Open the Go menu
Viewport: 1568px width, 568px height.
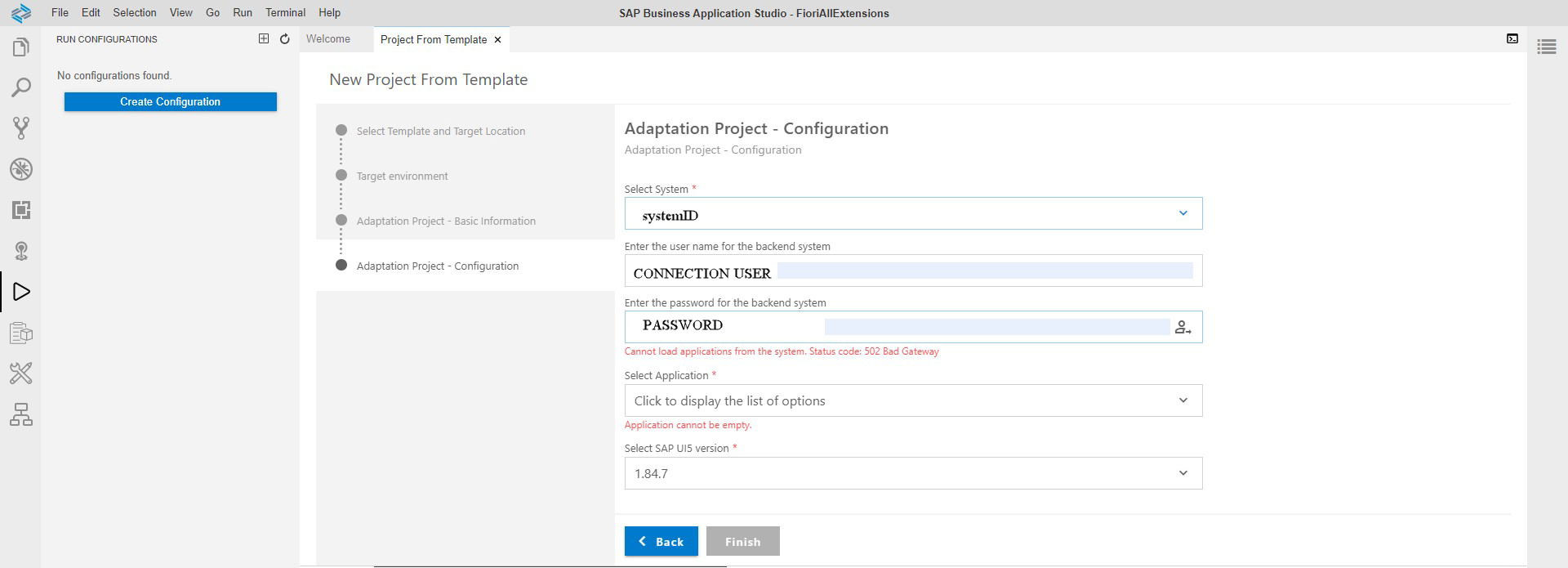(212, 12)
